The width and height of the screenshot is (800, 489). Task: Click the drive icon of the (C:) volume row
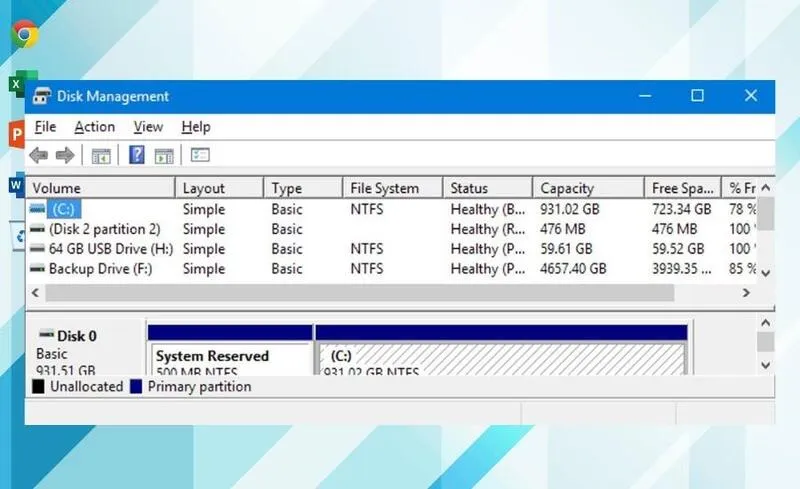tap(37, 209)
